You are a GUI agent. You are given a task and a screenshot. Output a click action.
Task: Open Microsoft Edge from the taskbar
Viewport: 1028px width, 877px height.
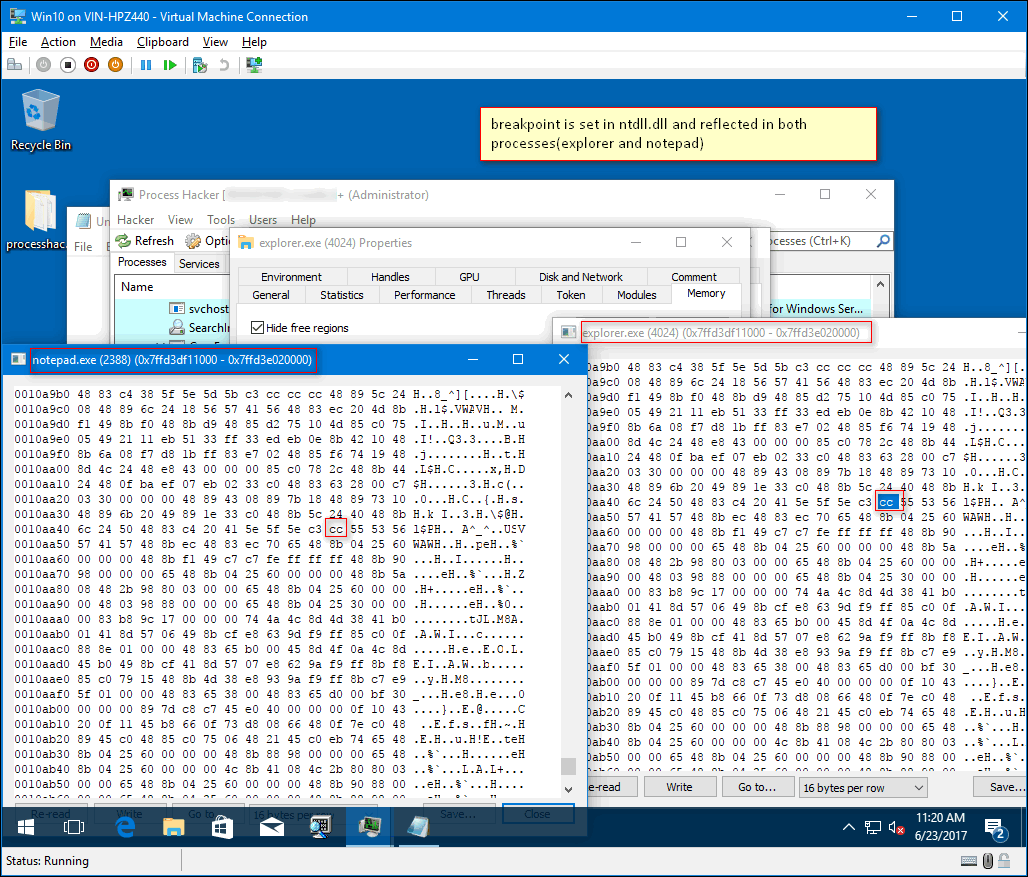point(125,826)
